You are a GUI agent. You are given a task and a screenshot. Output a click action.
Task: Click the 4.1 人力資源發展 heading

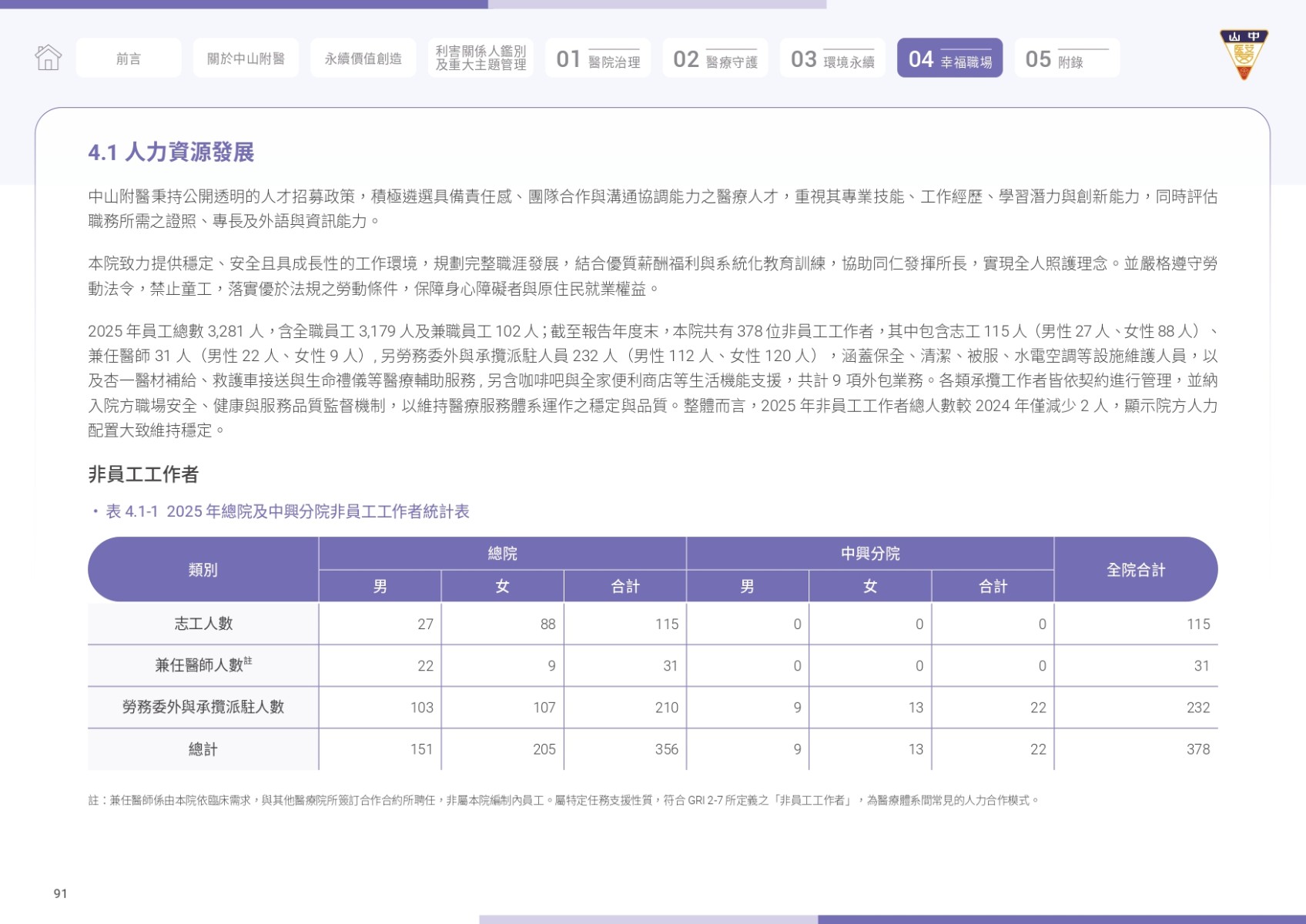point(171,152)
